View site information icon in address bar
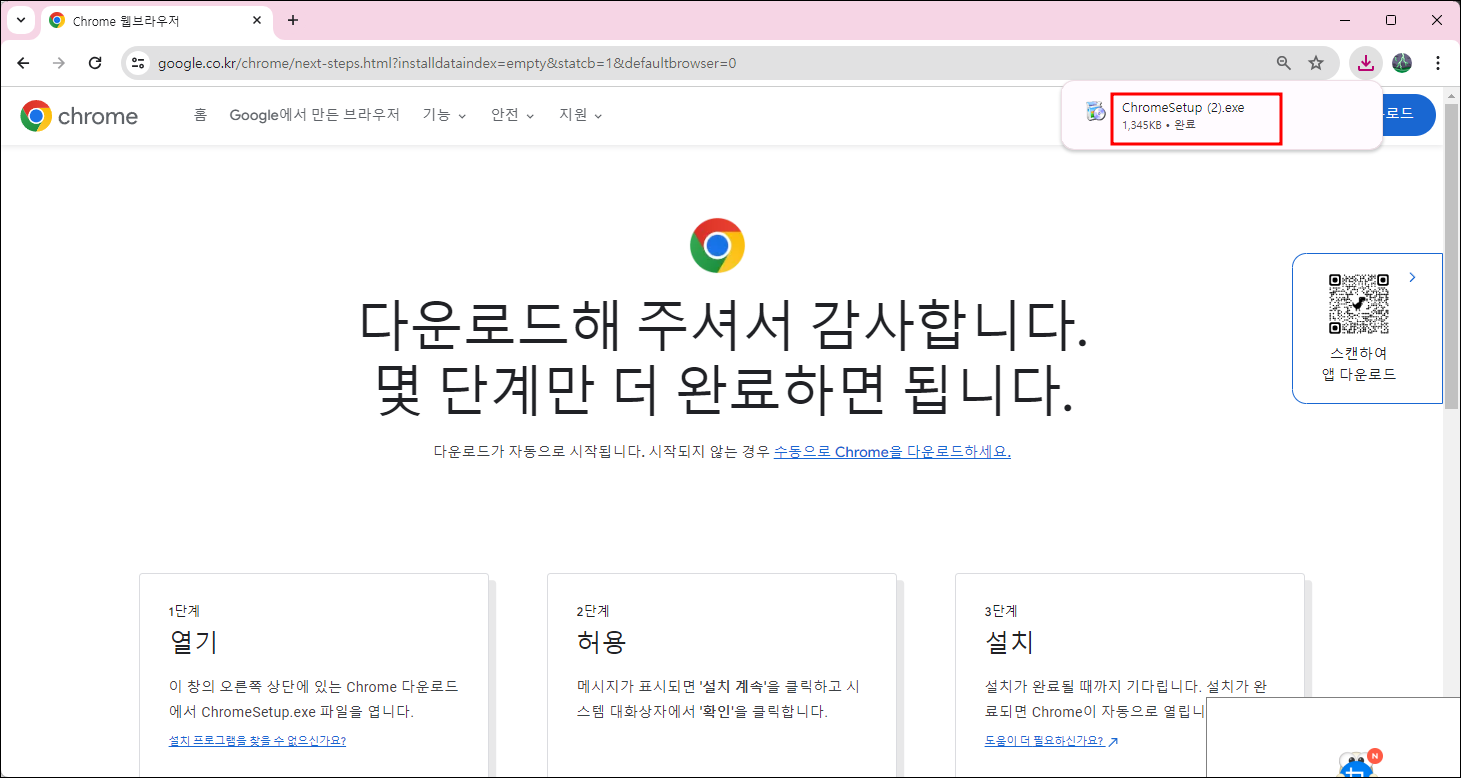 (x=139, y=63)
